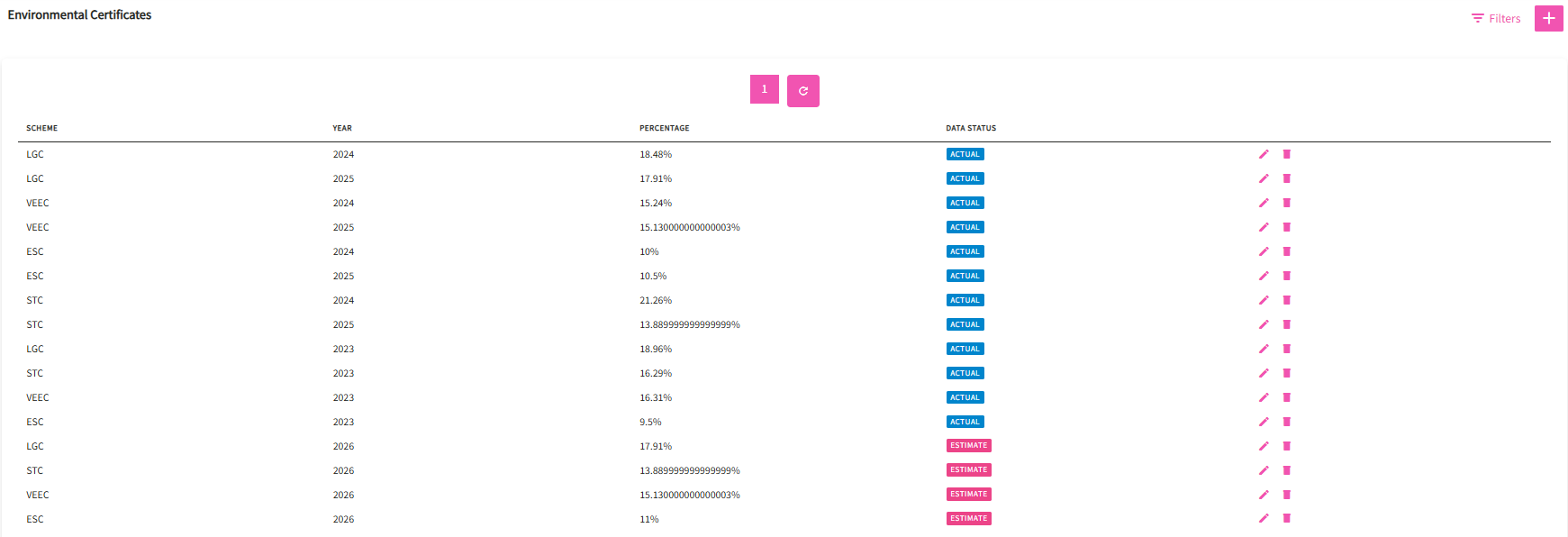Open the Filters panel

click(1496, 18)
